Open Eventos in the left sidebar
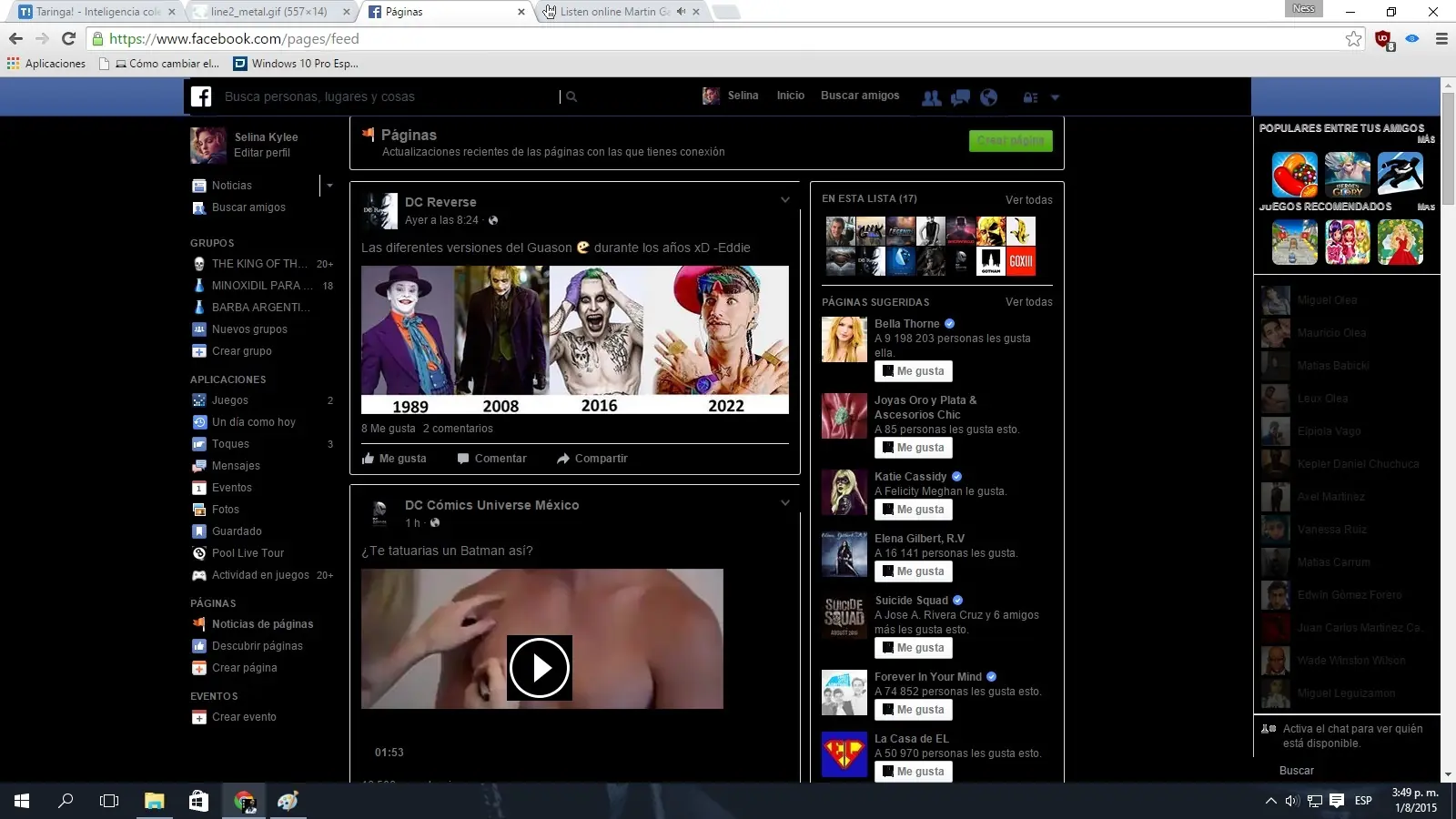Screen dimensions: 1456x819 [232, 488]
